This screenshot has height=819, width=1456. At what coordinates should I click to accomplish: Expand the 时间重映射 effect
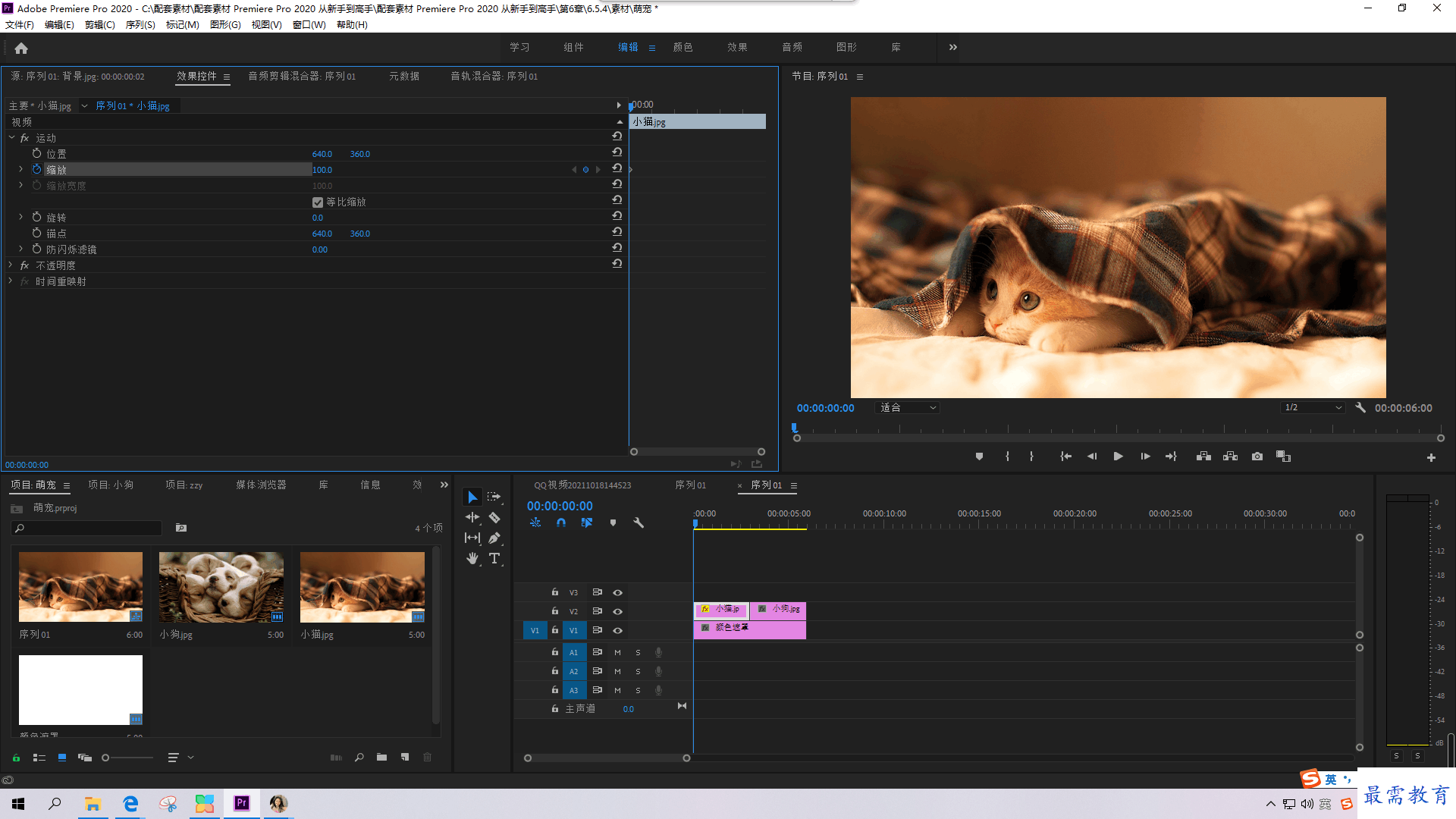pos(11,281)
